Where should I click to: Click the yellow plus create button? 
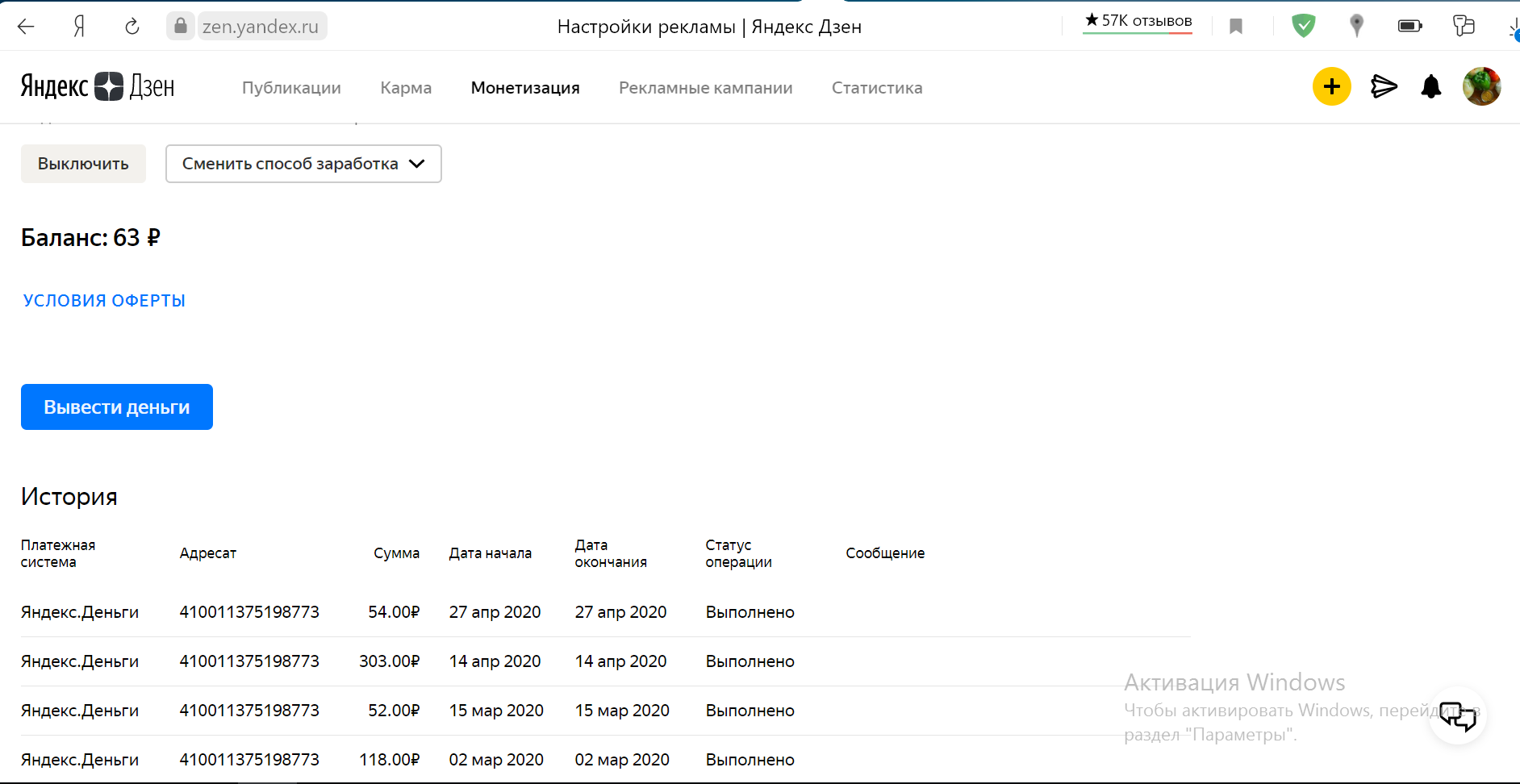click(x=1332, y=86)
